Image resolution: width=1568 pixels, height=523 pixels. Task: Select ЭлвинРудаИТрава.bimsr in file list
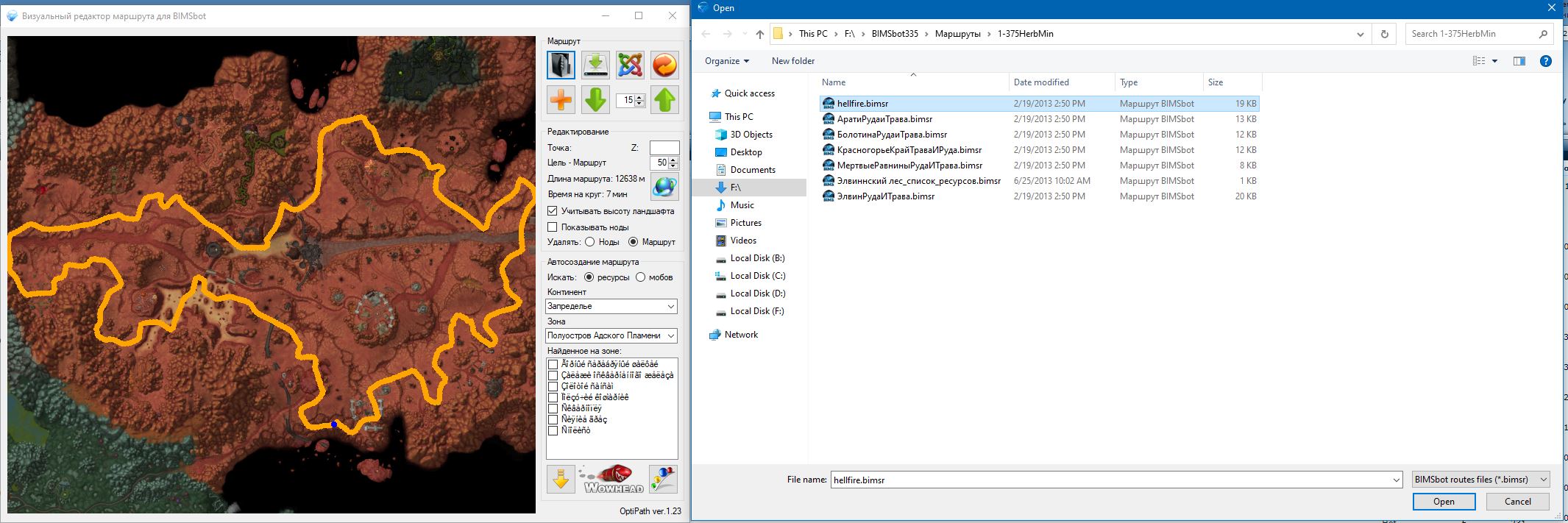point(885,196)
